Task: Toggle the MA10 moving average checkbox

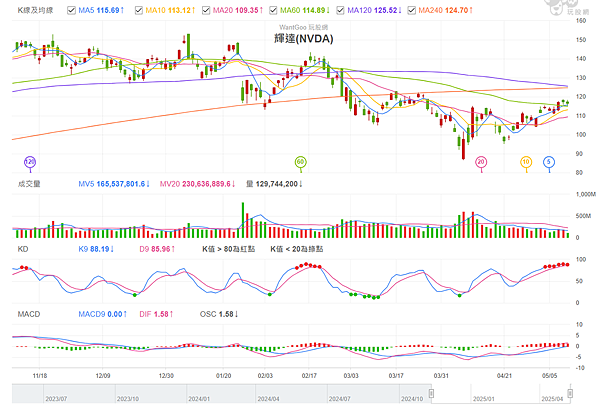Action: click(139, 10)
